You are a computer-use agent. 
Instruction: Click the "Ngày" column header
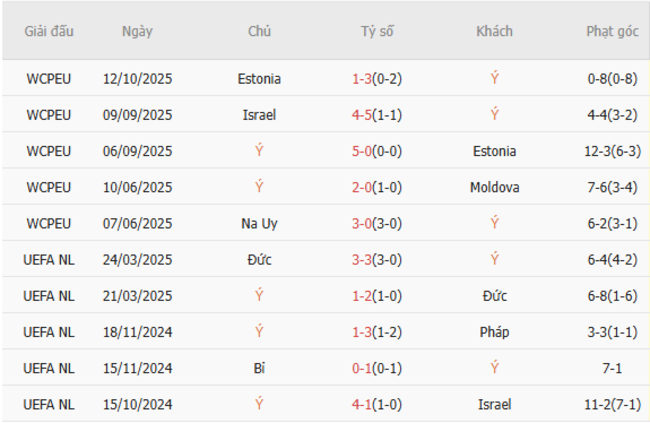click(x=137, y=31)
